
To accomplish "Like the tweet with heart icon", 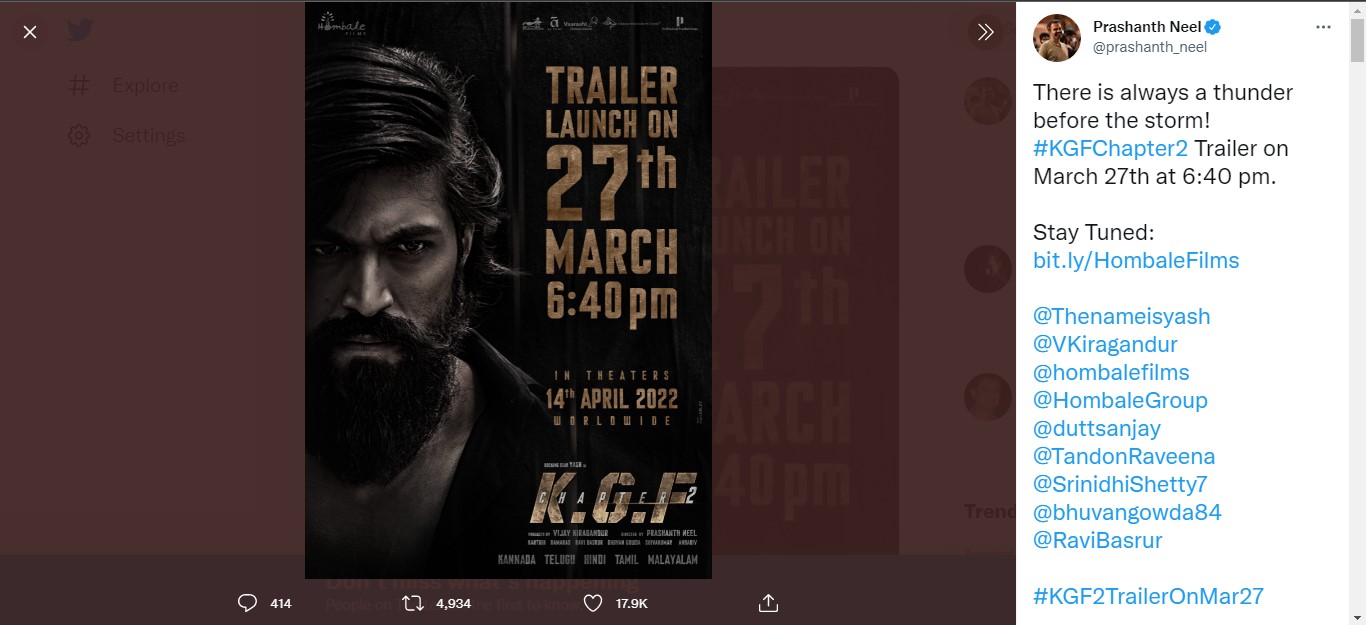I will (593, 603).
